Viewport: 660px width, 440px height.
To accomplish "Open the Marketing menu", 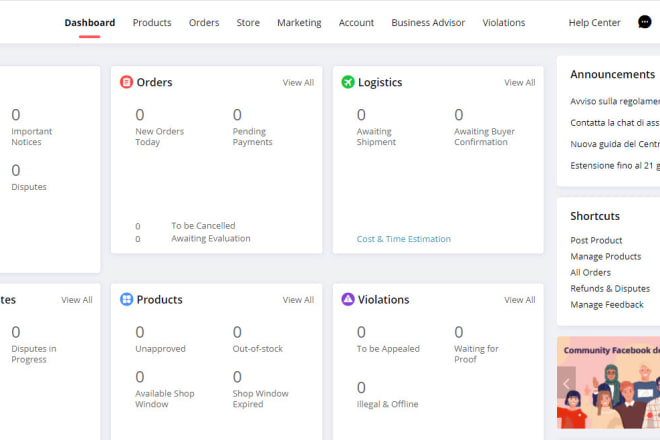I will pyautogui.click(x=299, y=23).
